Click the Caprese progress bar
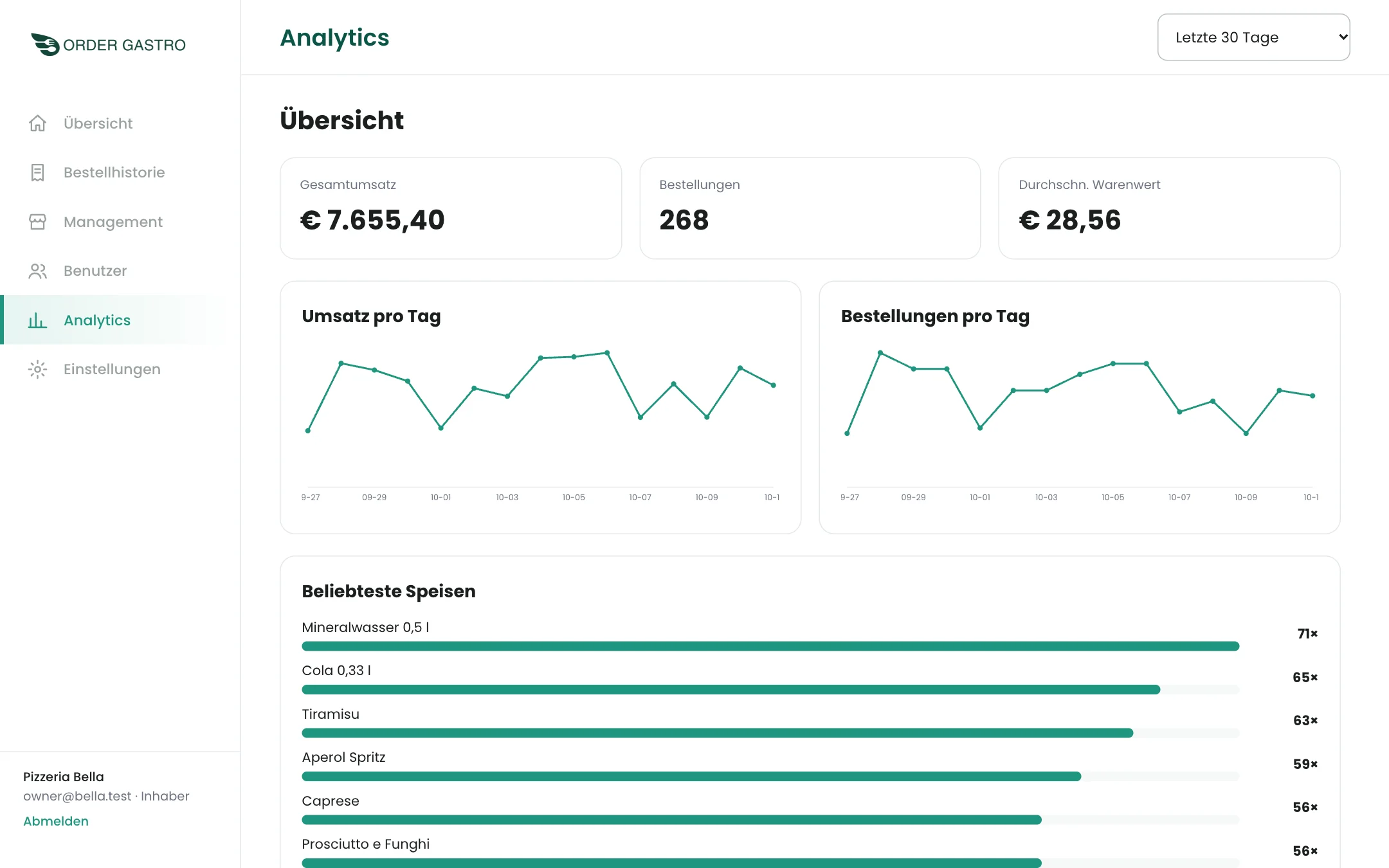 tap(770, 820)
